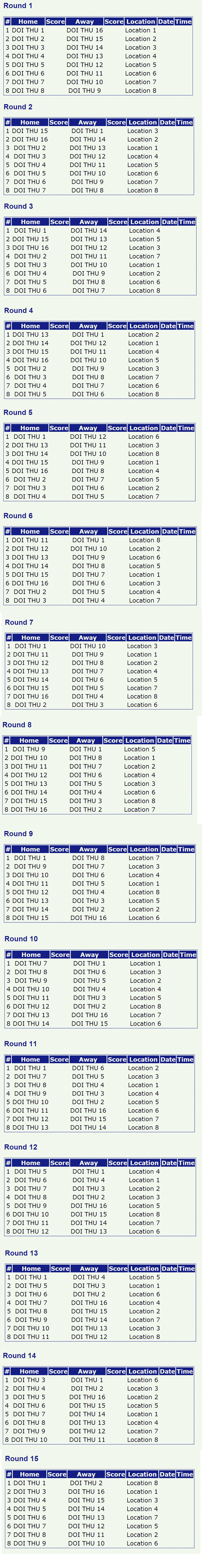Click the # column header in Round 8 table
The width and height of the screenshot is (202, 1568).
pos(7,741)
